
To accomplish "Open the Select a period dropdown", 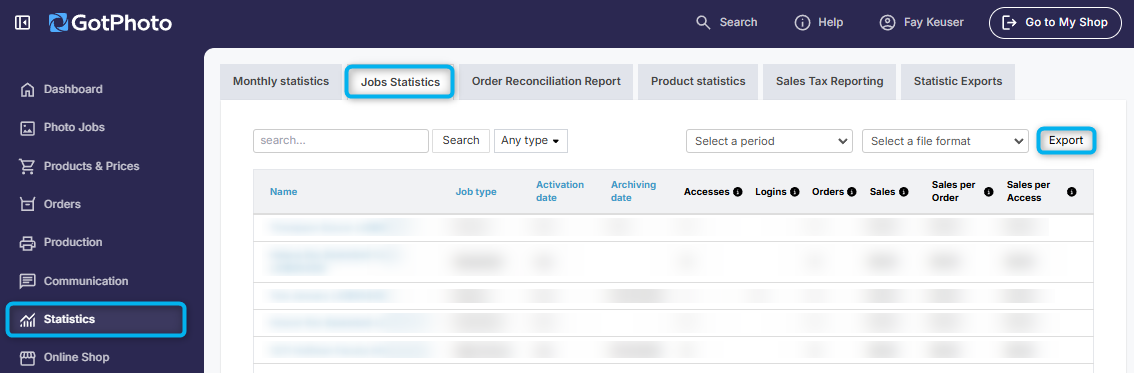I will 770,142.
